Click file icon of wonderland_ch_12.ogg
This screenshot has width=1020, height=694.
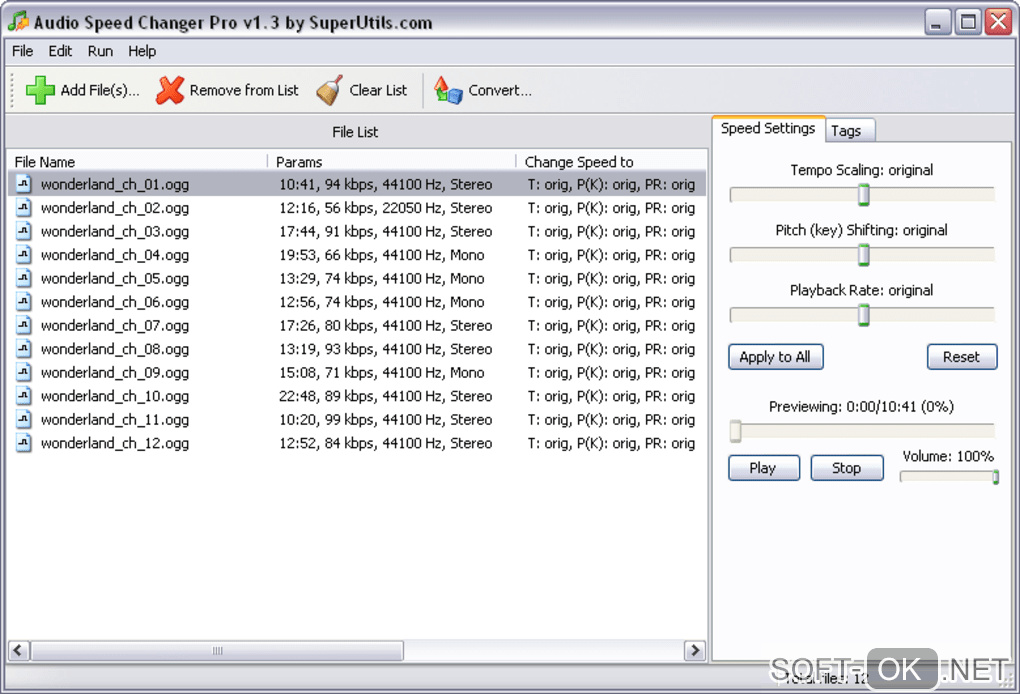23,443
